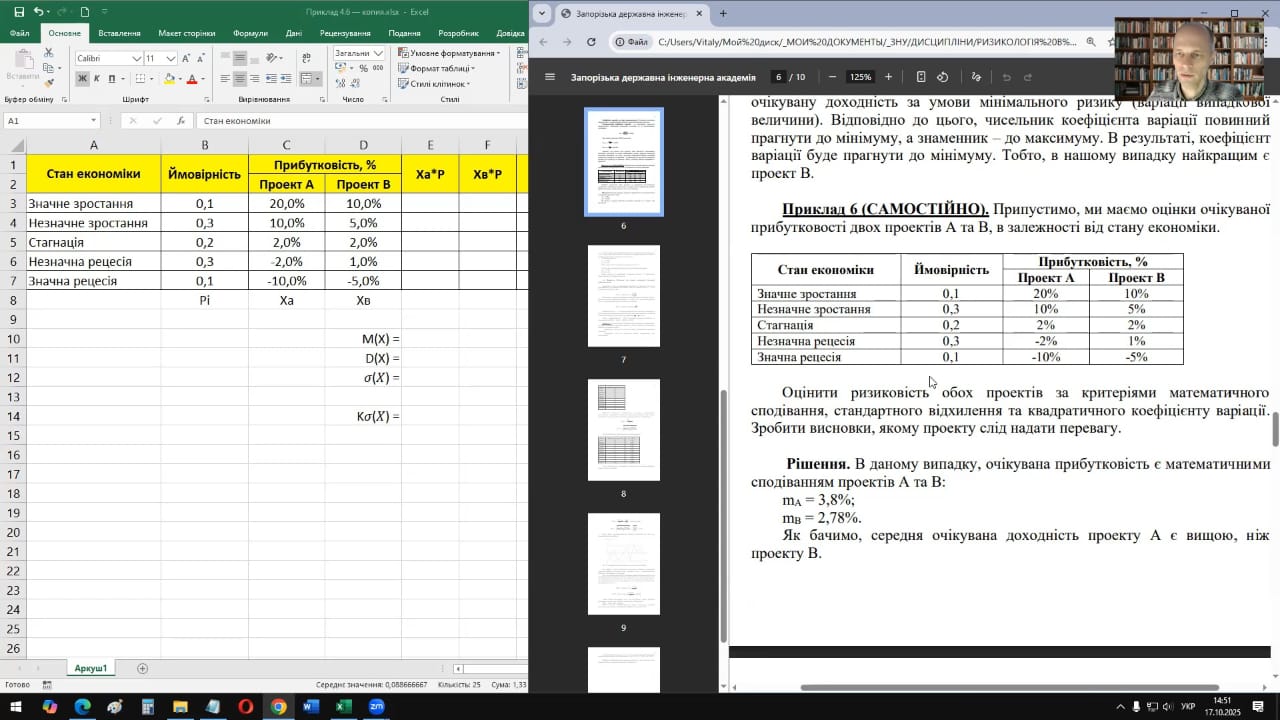This screenshot has height=720, width=1280.
Task: Zoom in the PDF with plus
Action: tap(888, 77)
